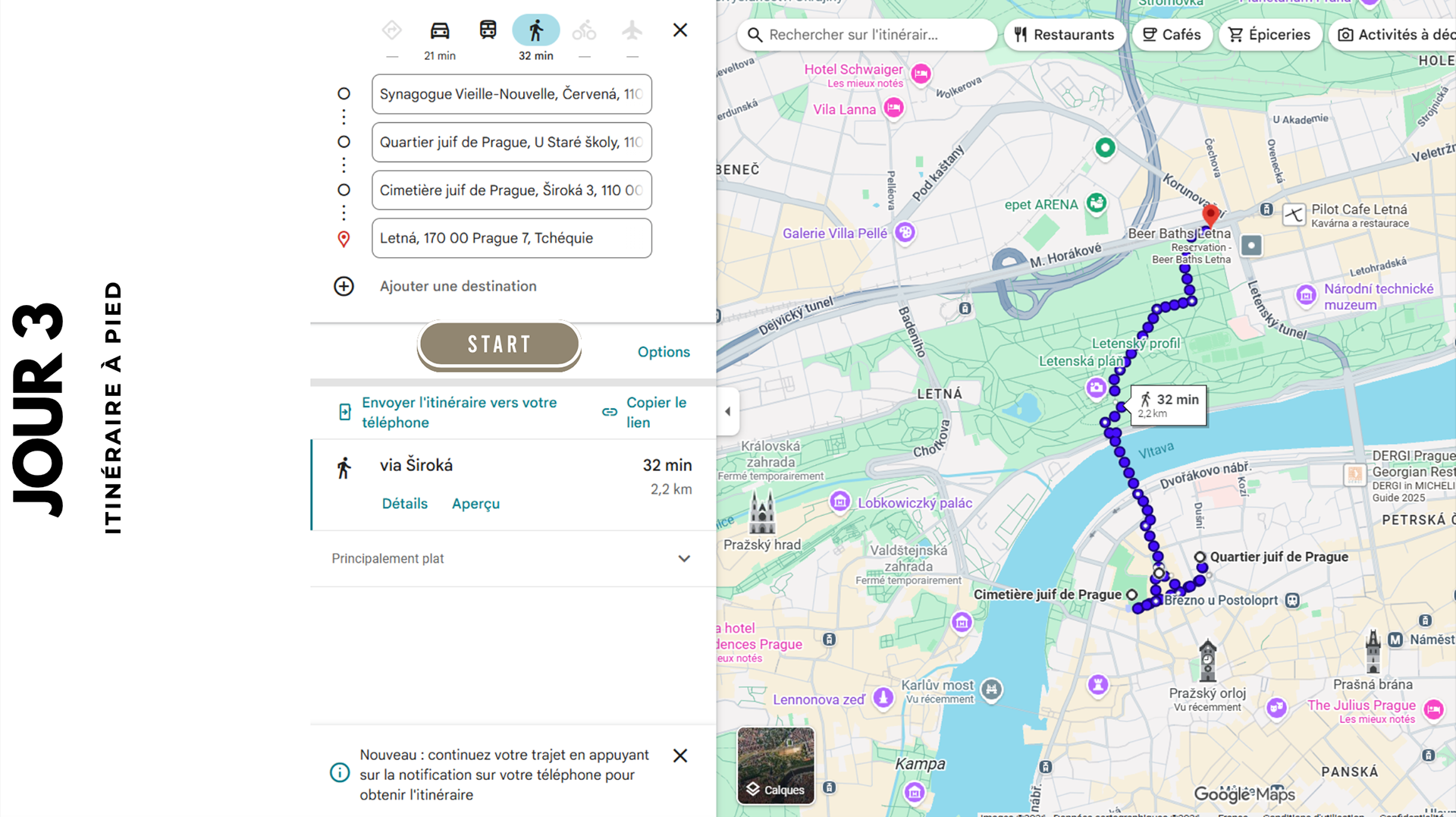The image size is (1456, 817).
Task: Select the flight mode plane icon
Action: (632, 30)
